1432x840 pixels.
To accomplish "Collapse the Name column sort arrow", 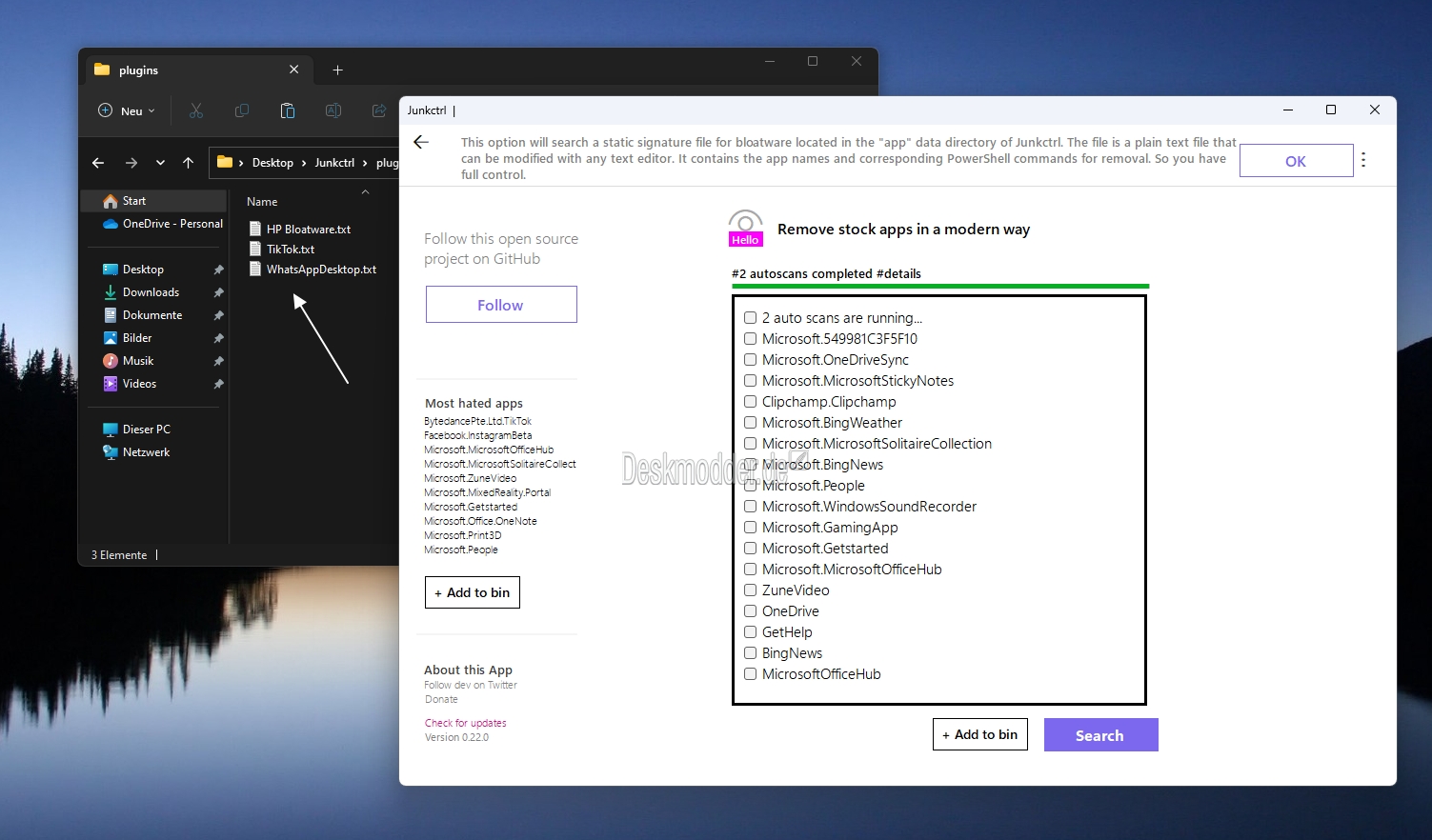I will pyautogui.click(x=365, y=192).
